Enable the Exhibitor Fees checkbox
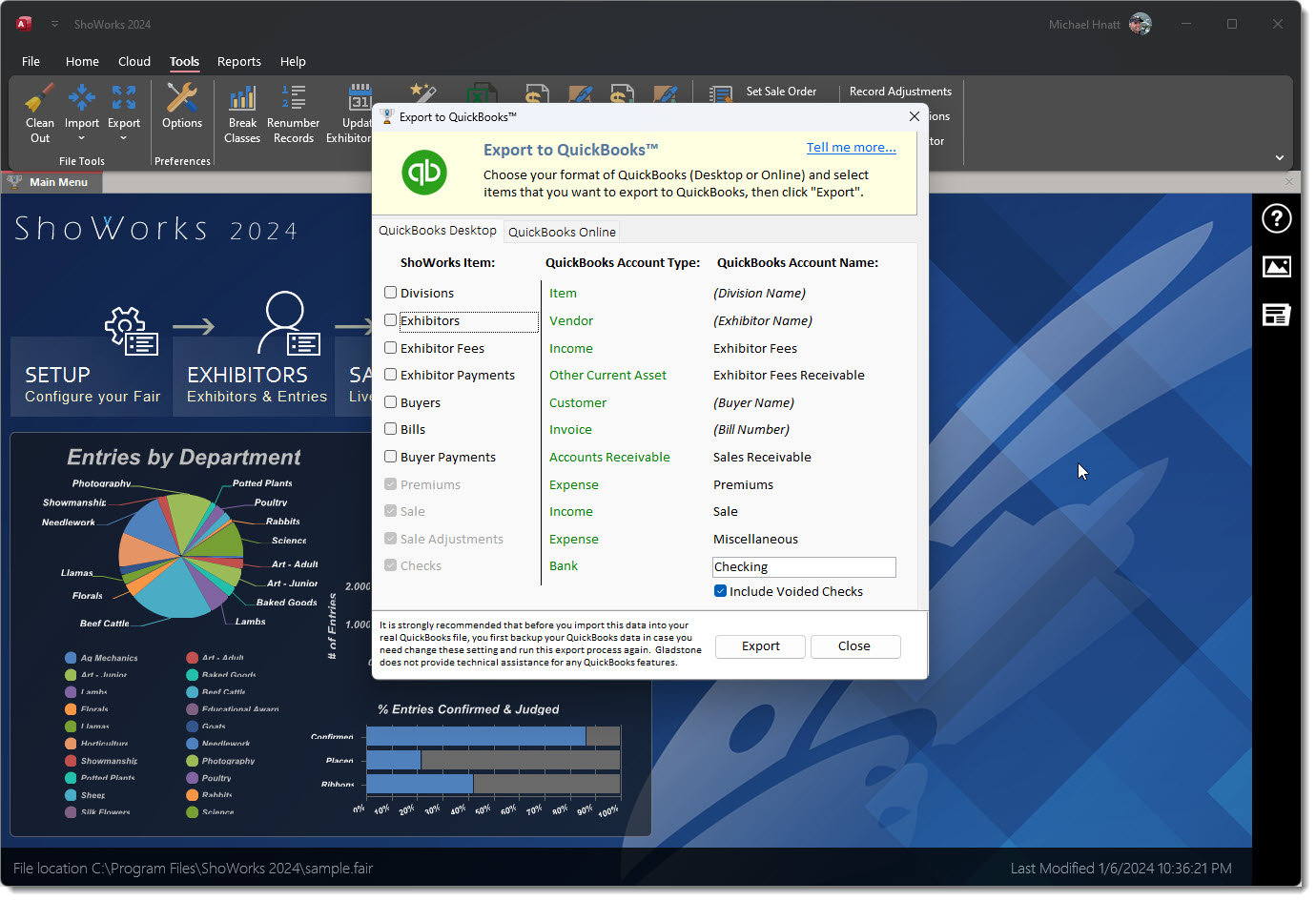Image resolution: width=1316 pixels, height=901 pixels. [391, 348]
